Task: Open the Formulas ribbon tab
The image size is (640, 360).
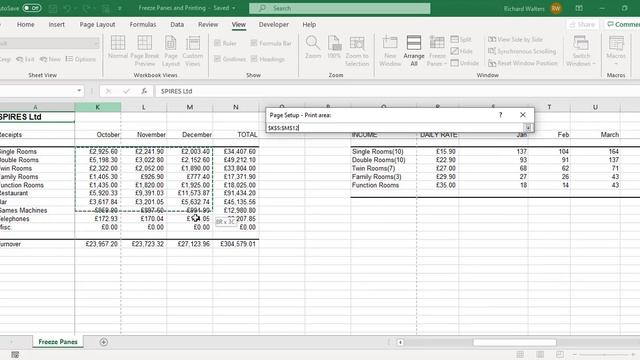Action: [x=143, y=24]
